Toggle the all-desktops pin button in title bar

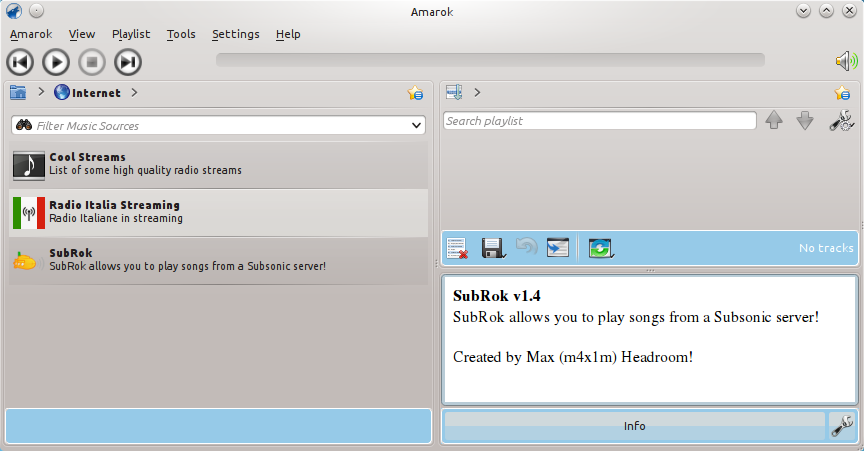click(36, 11)
